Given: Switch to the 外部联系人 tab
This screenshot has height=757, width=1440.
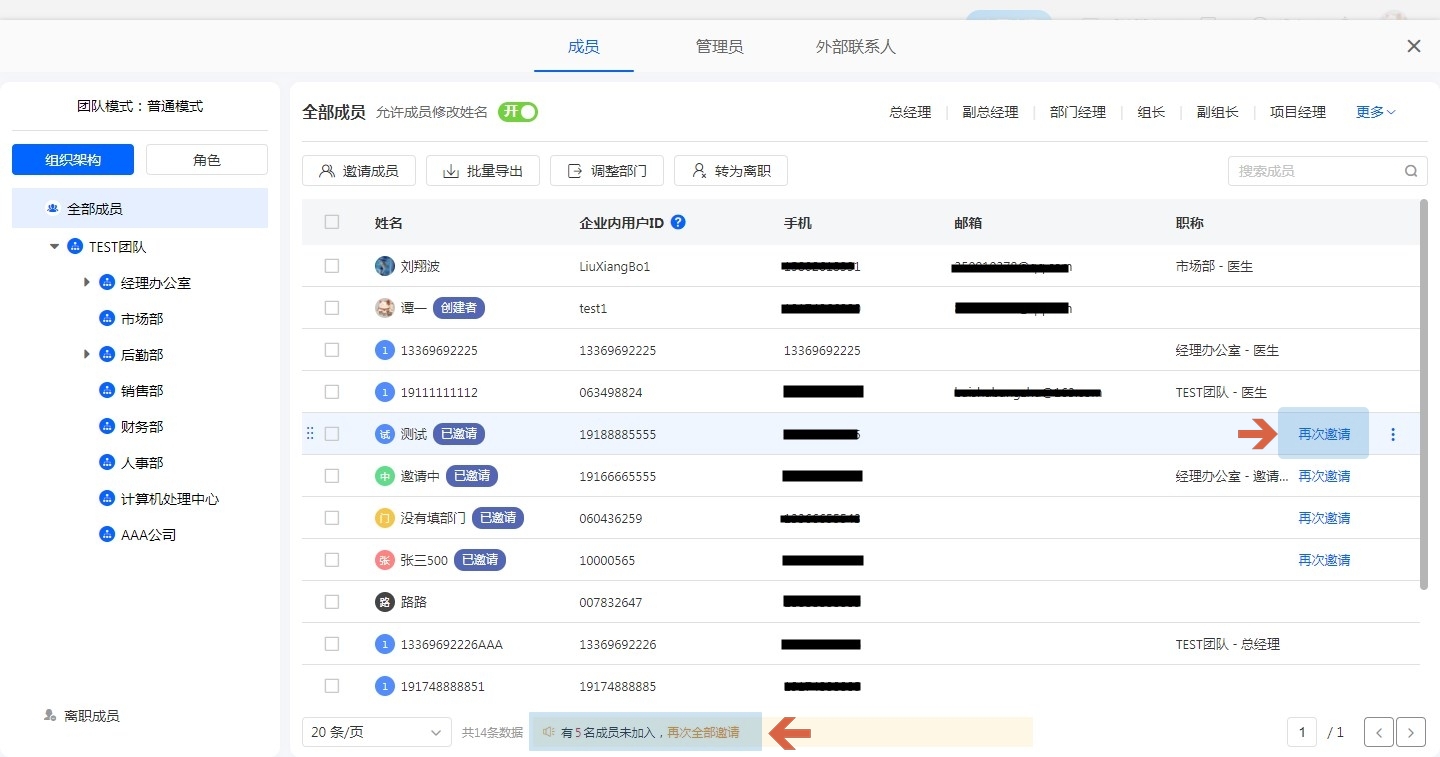Looking at the screenshot, I should (855, 47).
